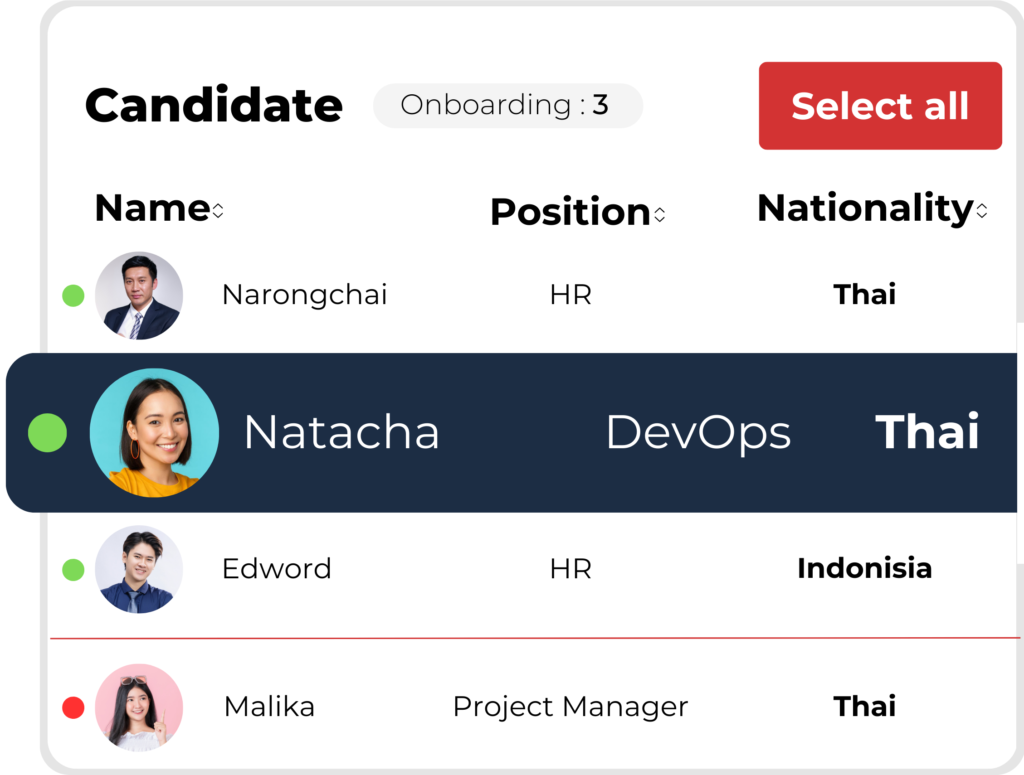This screenshot has width=1024, height=775.
Task: Click the Select all button
Action: pos(880,106)
